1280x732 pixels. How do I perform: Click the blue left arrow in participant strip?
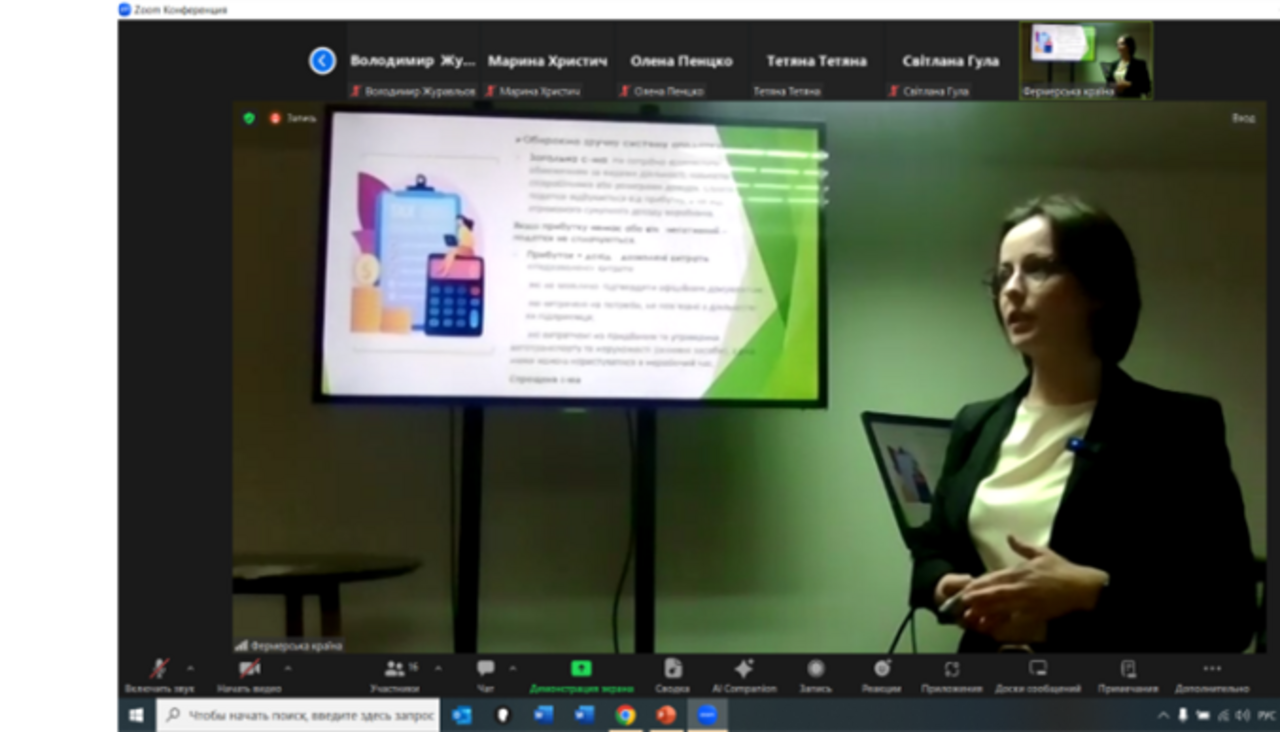pos(322,61)
